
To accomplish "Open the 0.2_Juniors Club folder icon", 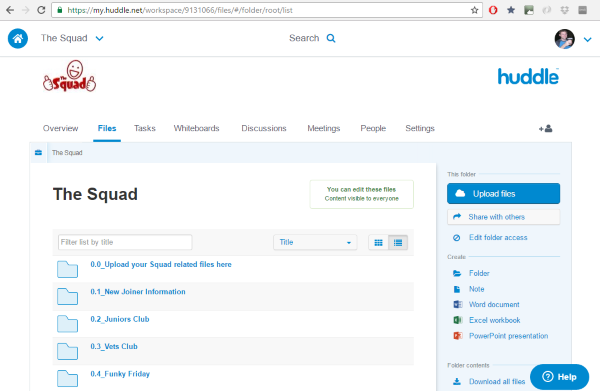I will 67,324.
